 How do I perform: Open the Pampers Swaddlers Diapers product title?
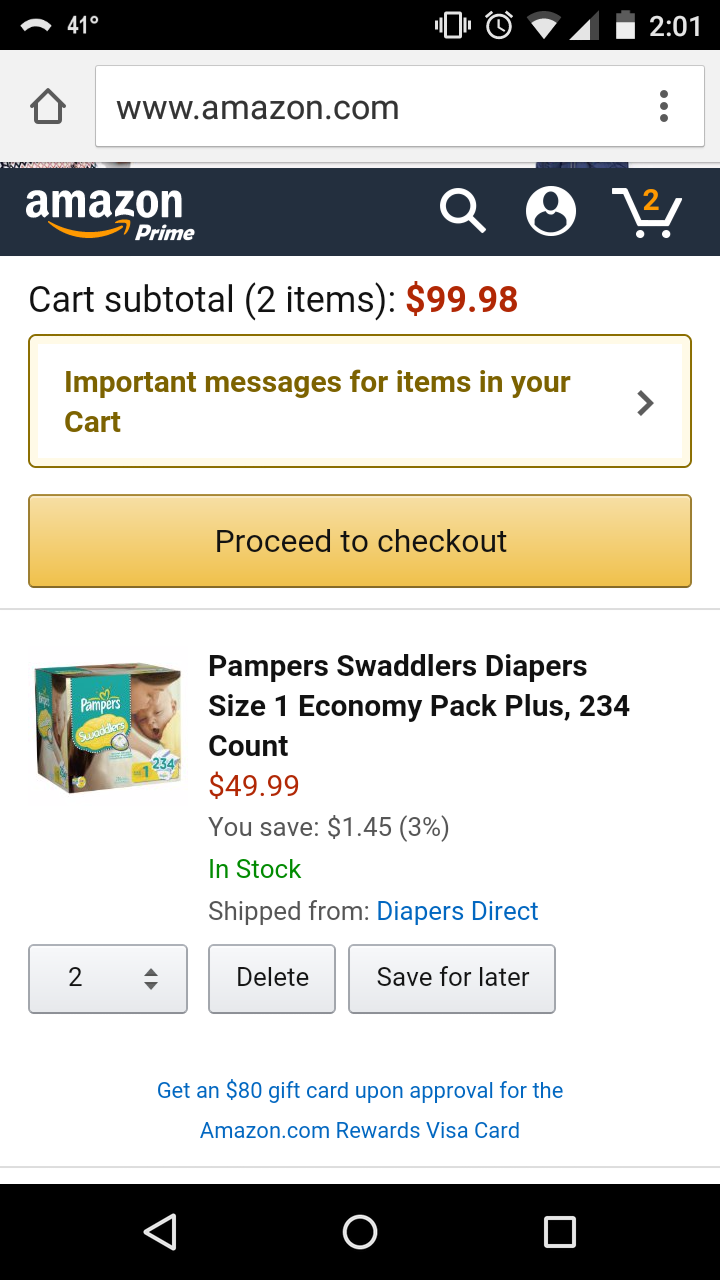(x=418, y=705)
